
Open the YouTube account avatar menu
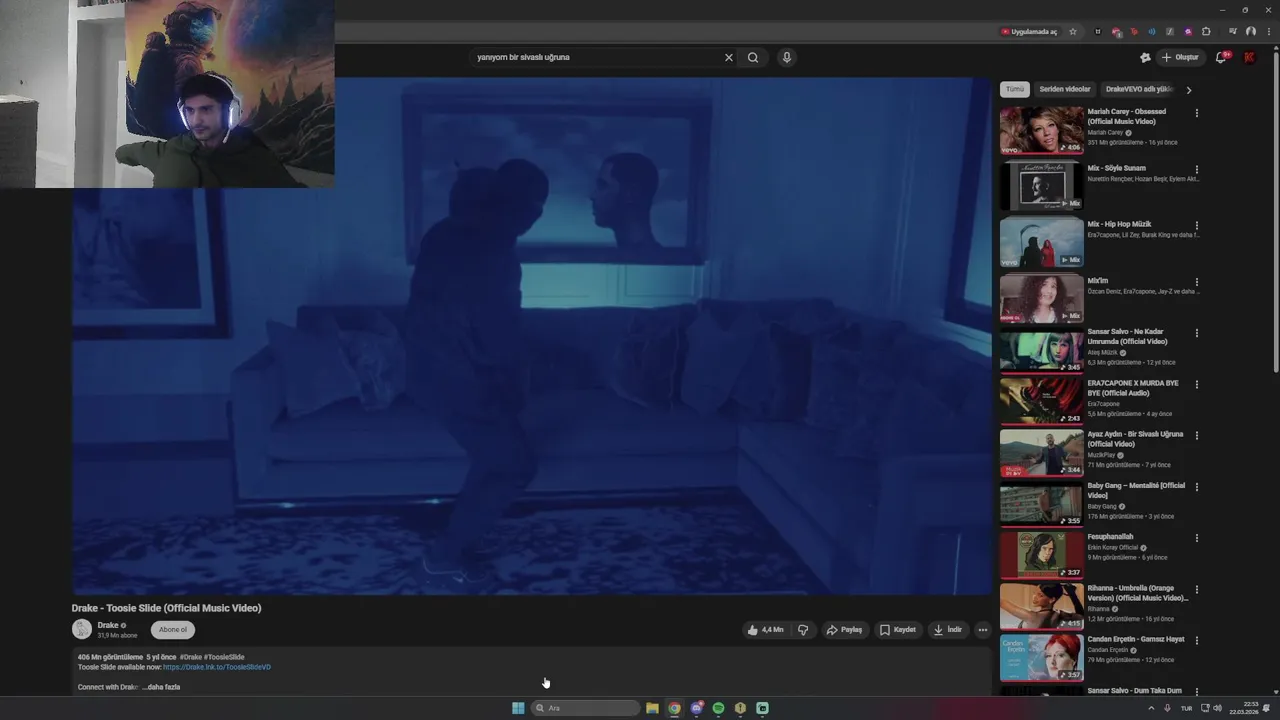[x=1249, y=57]
